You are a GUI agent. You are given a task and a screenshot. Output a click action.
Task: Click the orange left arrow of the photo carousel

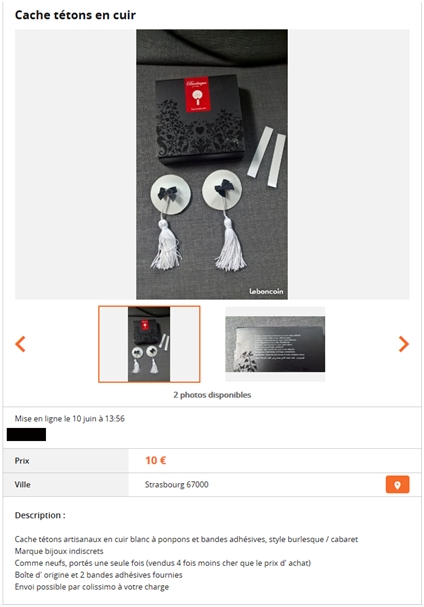(20, 344)
